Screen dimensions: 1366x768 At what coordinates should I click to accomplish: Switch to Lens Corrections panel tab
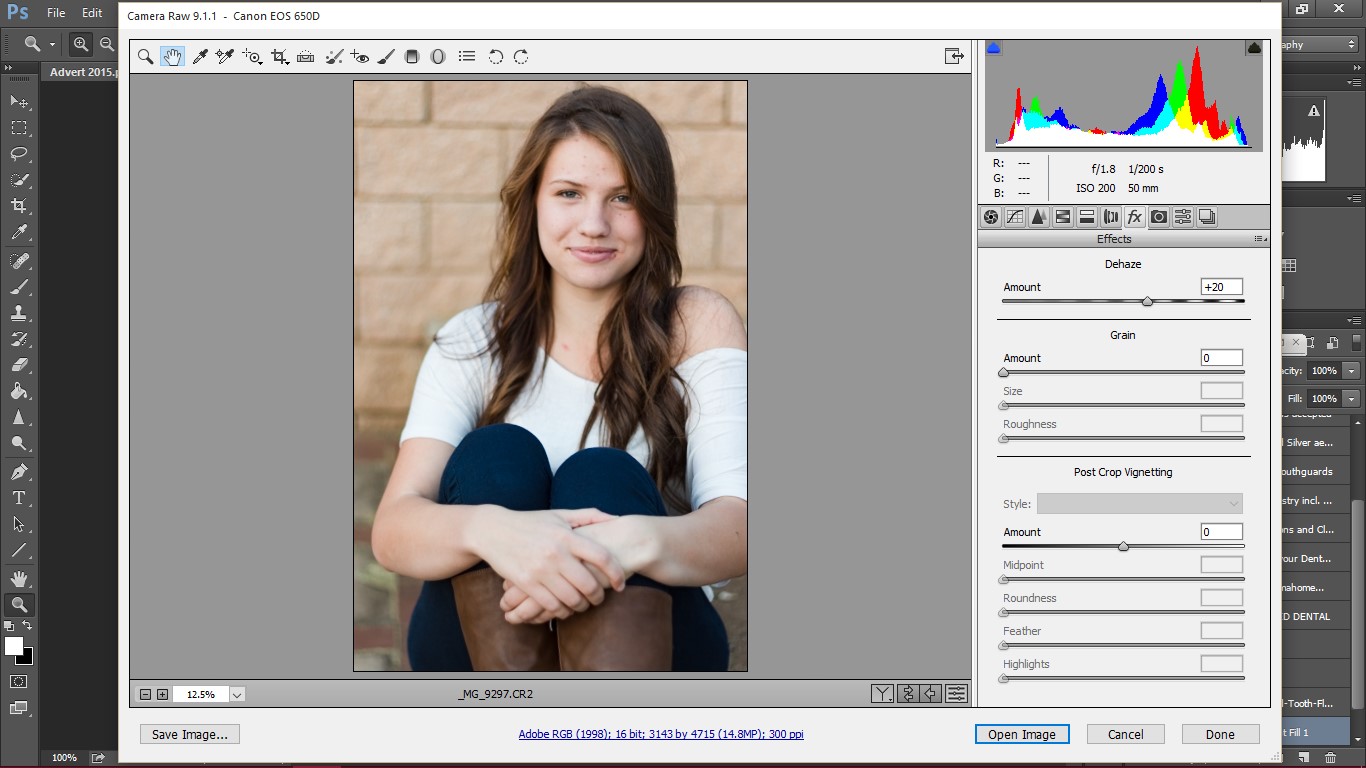[x=1111, y=217]
